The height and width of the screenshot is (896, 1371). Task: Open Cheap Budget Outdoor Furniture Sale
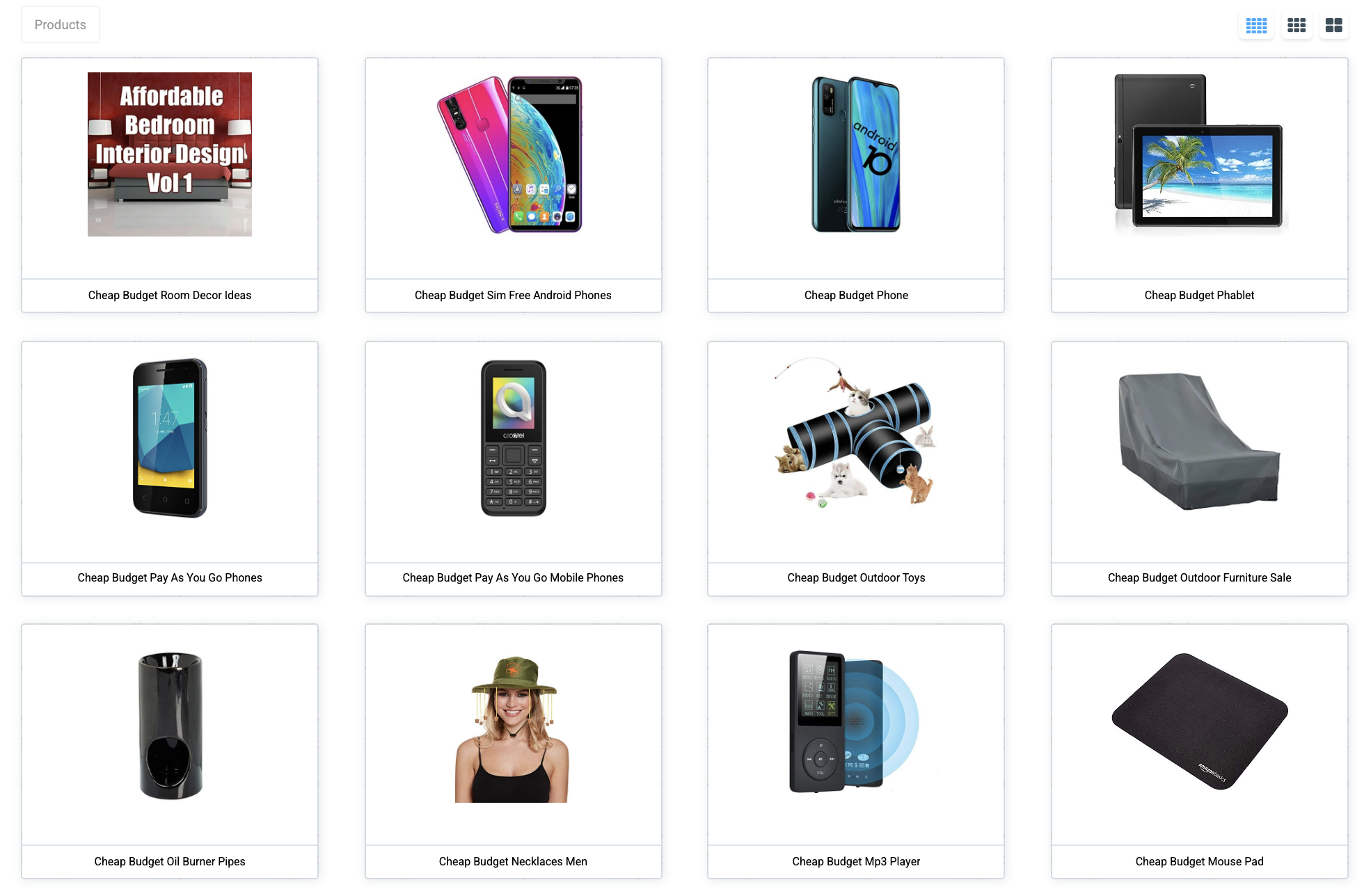point(1199,577)
